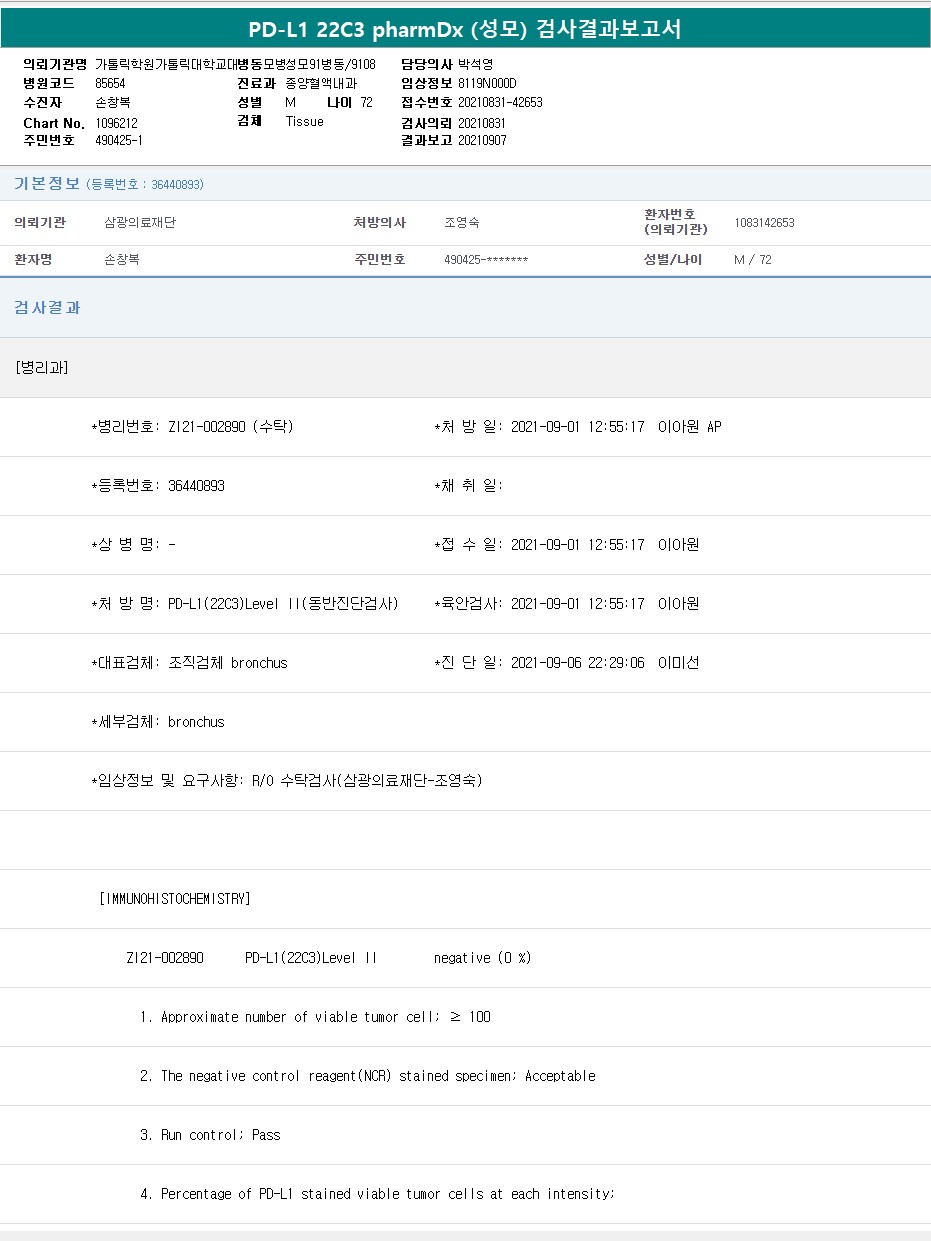Click the Chart No. value 1096212

[117, 123]
